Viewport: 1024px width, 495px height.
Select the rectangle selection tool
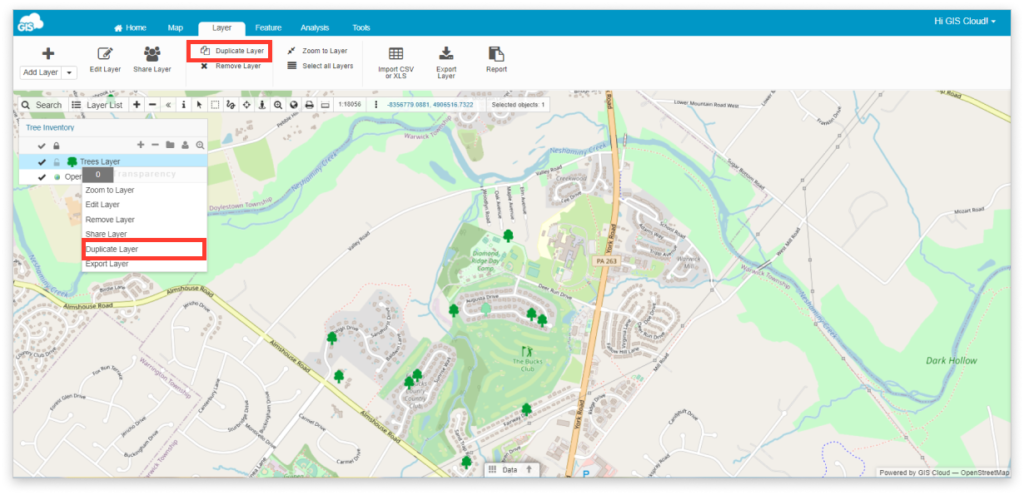215,104
